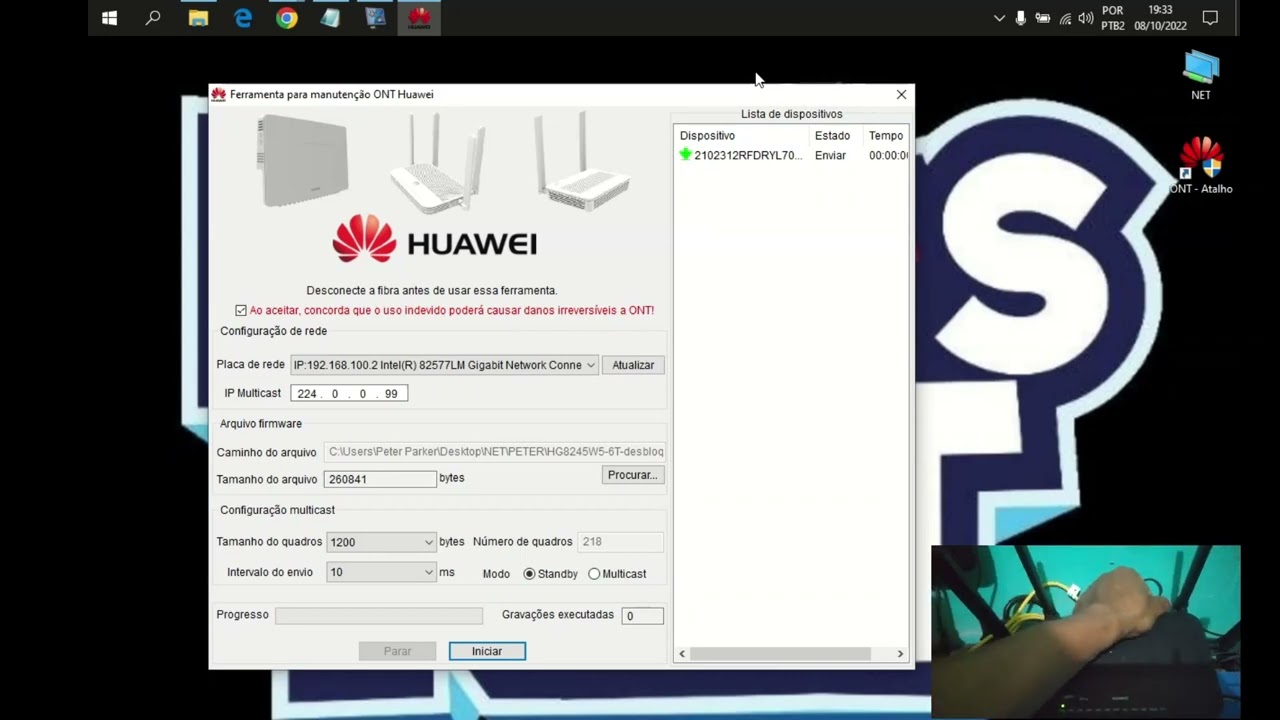Click the Iniciar button
The width and height of the screenshot is (1280, 720).
[487, 651]
